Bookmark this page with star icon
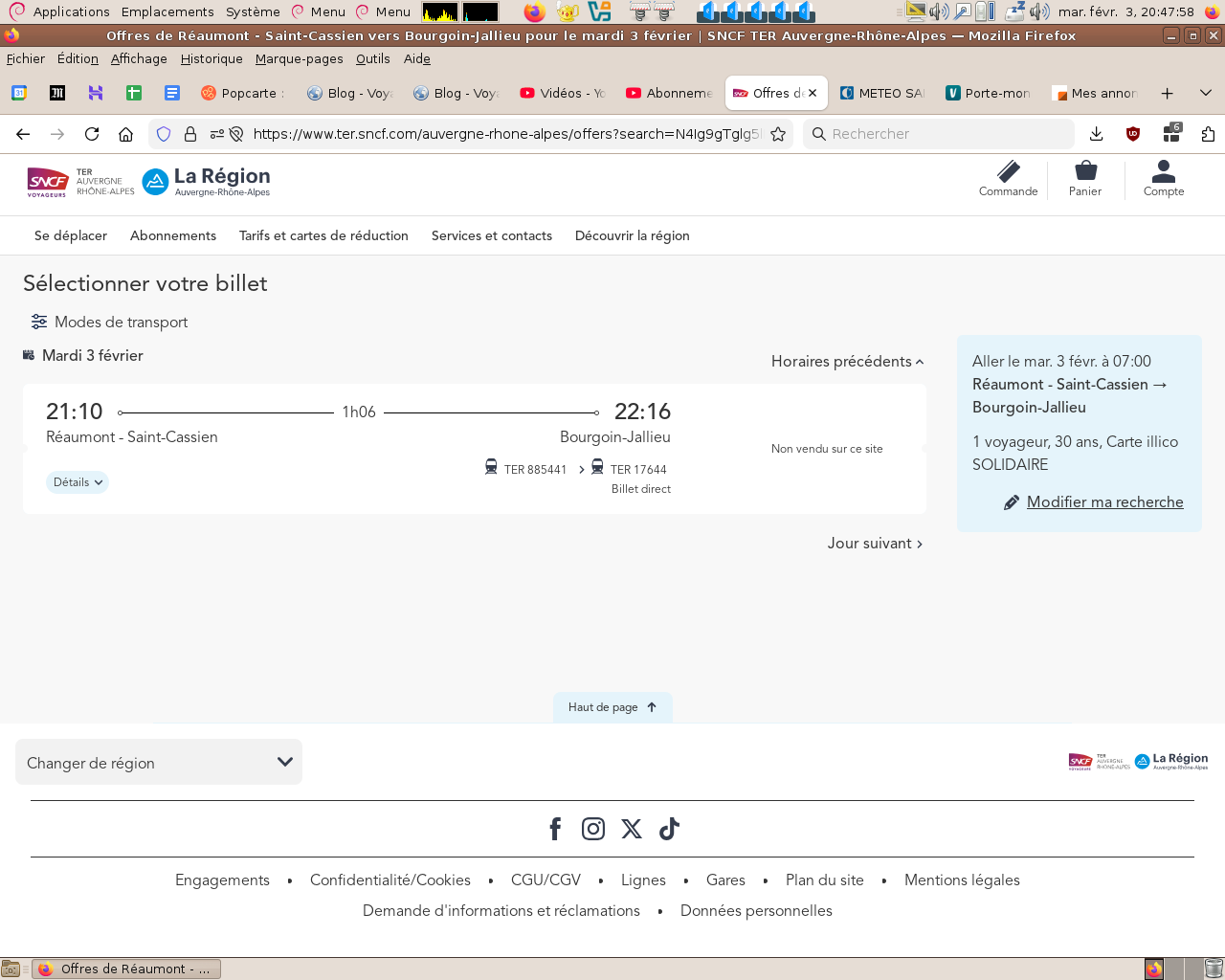The image size is (1225, 980). click(x=778, y=134)
